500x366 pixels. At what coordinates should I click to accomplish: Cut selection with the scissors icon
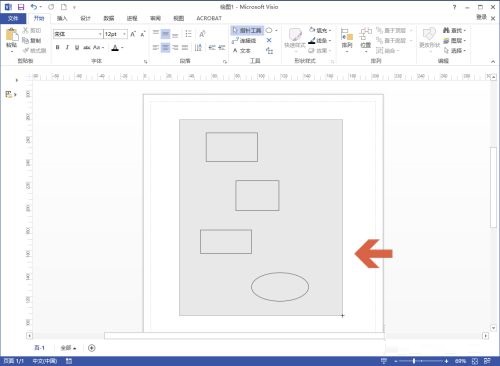click(x=32, y=30)
